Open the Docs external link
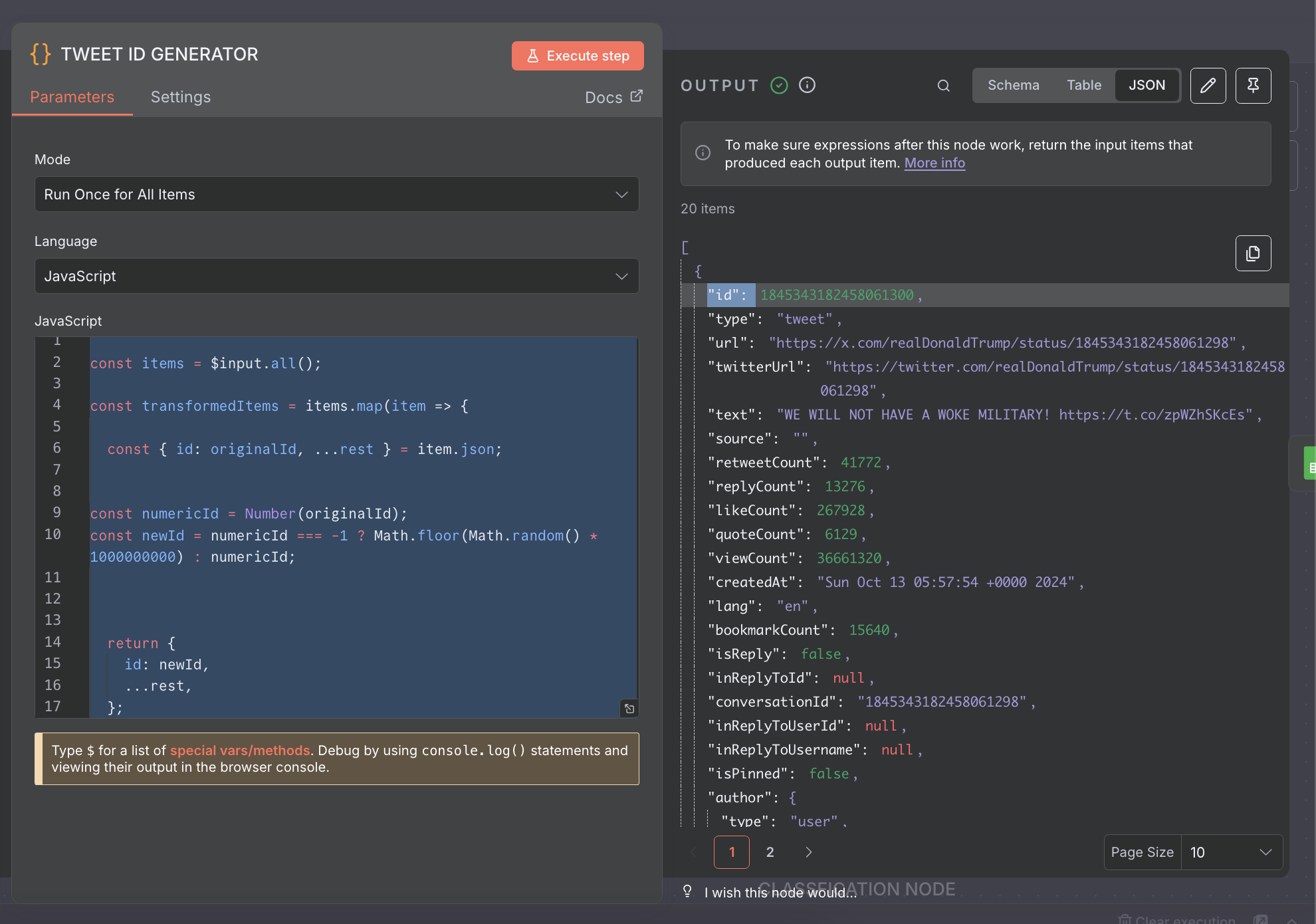 [613, 97]
